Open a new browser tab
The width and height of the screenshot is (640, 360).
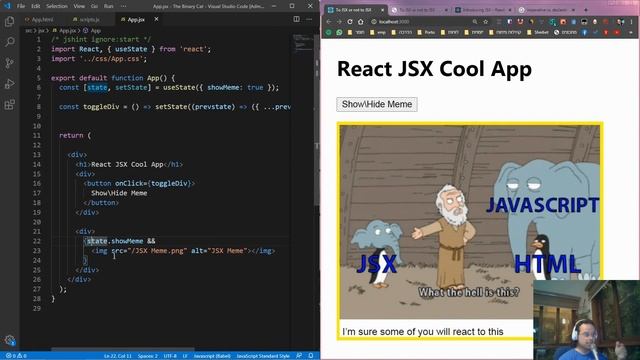click(x=586, y=9)
